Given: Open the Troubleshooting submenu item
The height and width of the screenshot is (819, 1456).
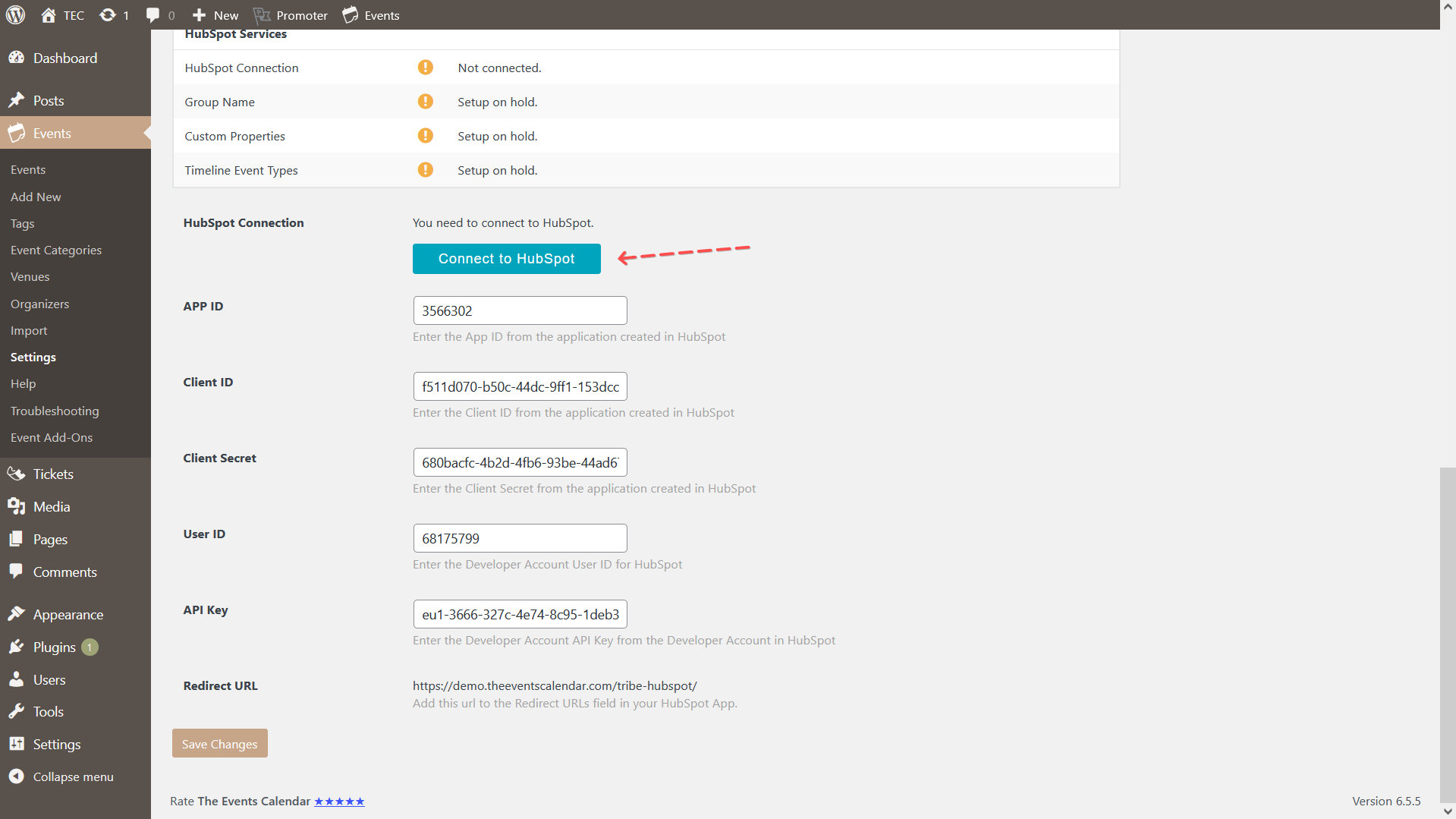Looking at the screenshot, I should click(55, 411).
